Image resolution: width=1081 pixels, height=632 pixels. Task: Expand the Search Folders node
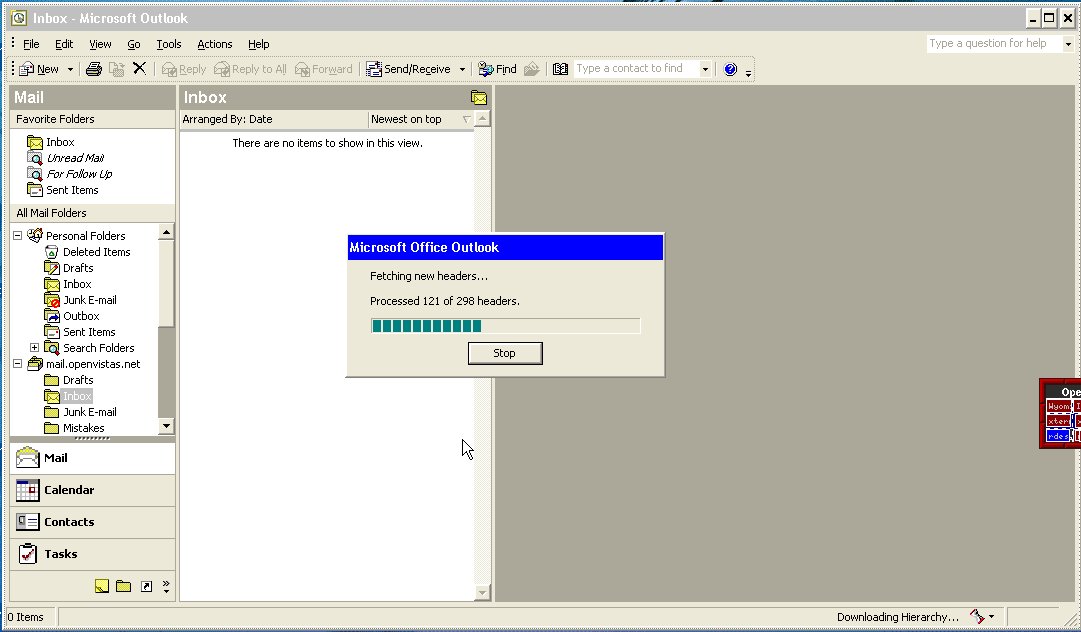pyautogui.click(x=34, y=347)
